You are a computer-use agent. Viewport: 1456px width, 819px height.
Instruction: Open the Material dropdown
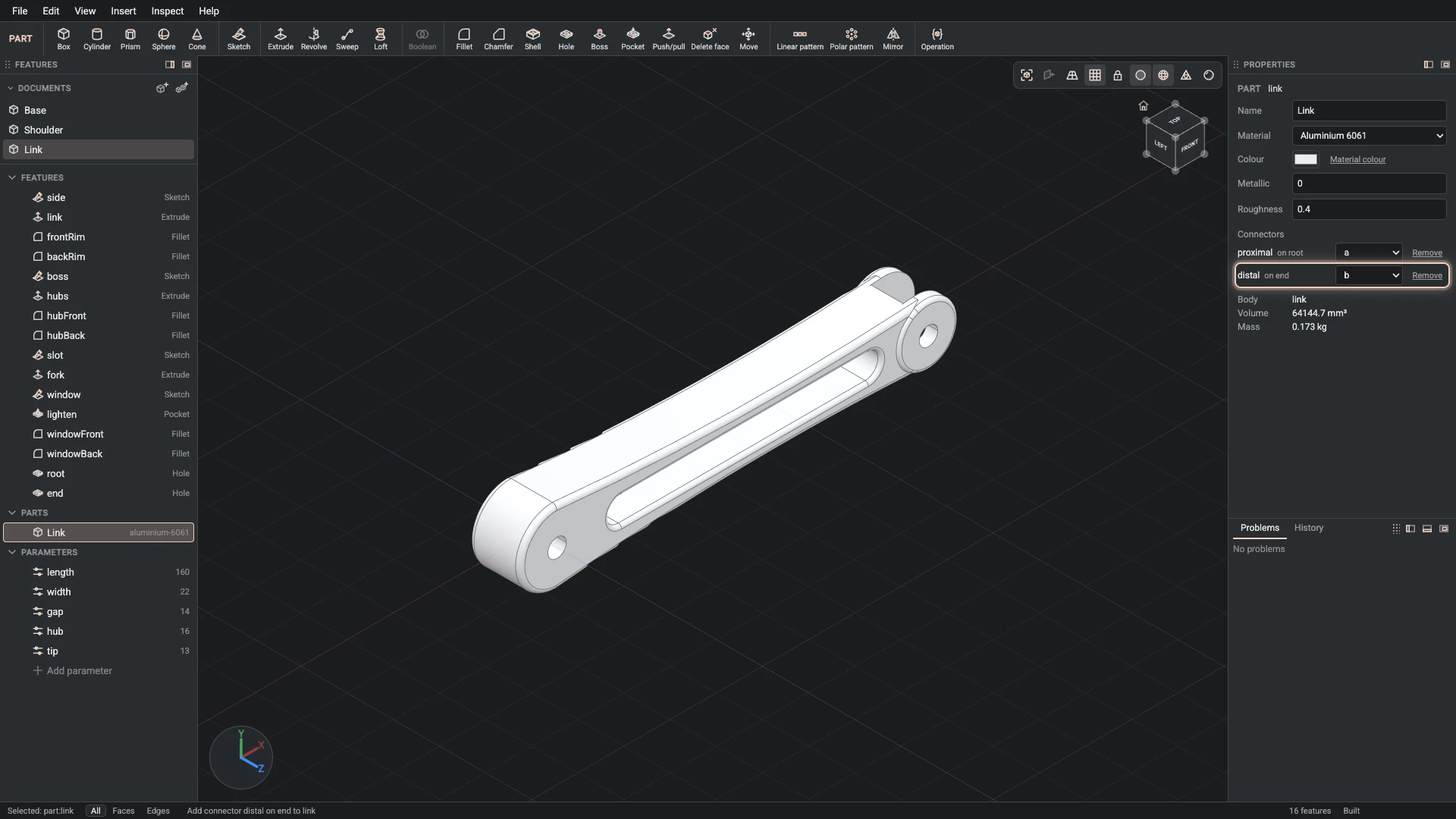tap(1369, 136)
